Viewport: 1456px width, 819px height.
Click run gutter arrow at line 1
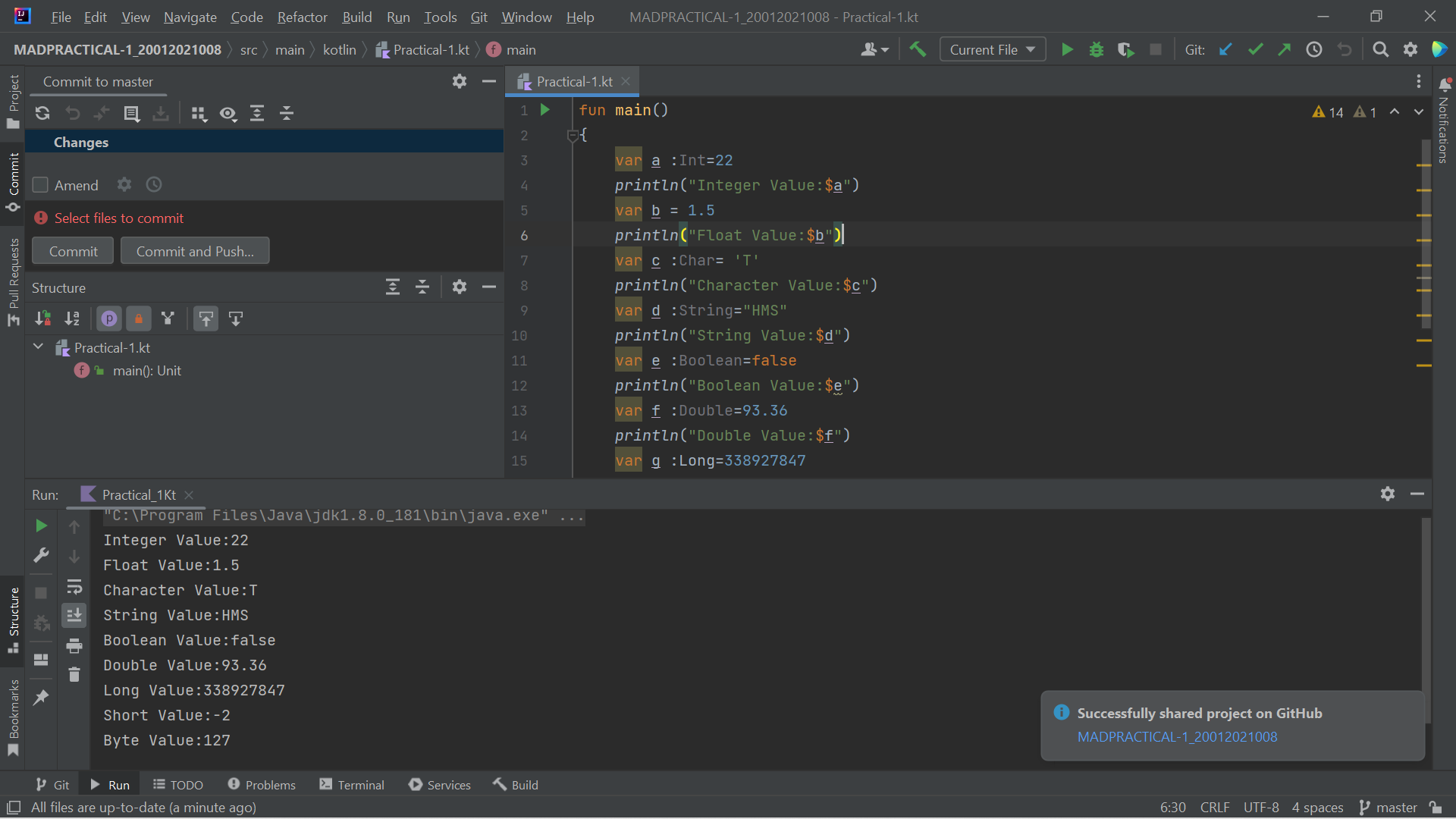pos(544,110)
